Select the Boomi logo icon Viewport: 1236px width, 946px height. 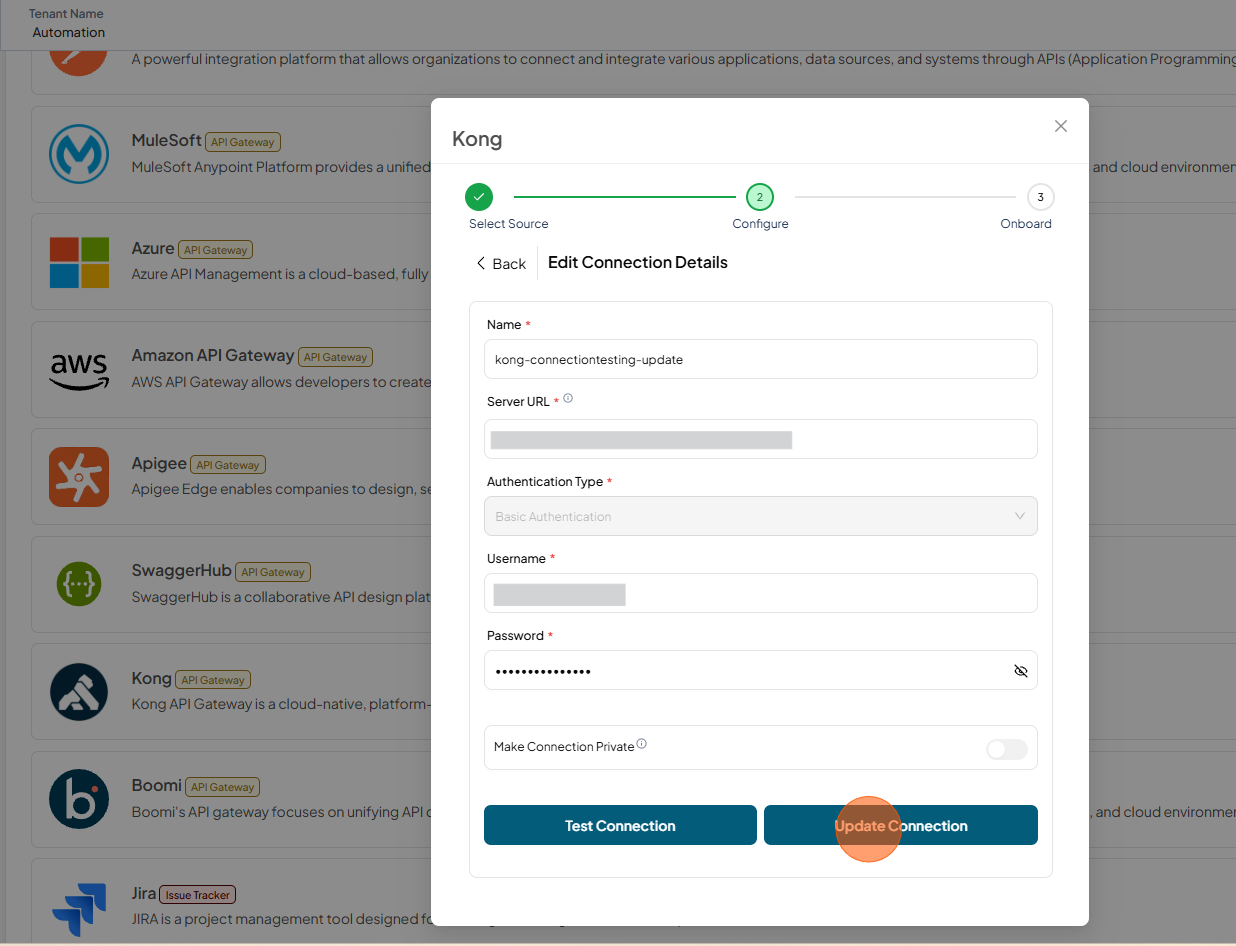(79, 800)
